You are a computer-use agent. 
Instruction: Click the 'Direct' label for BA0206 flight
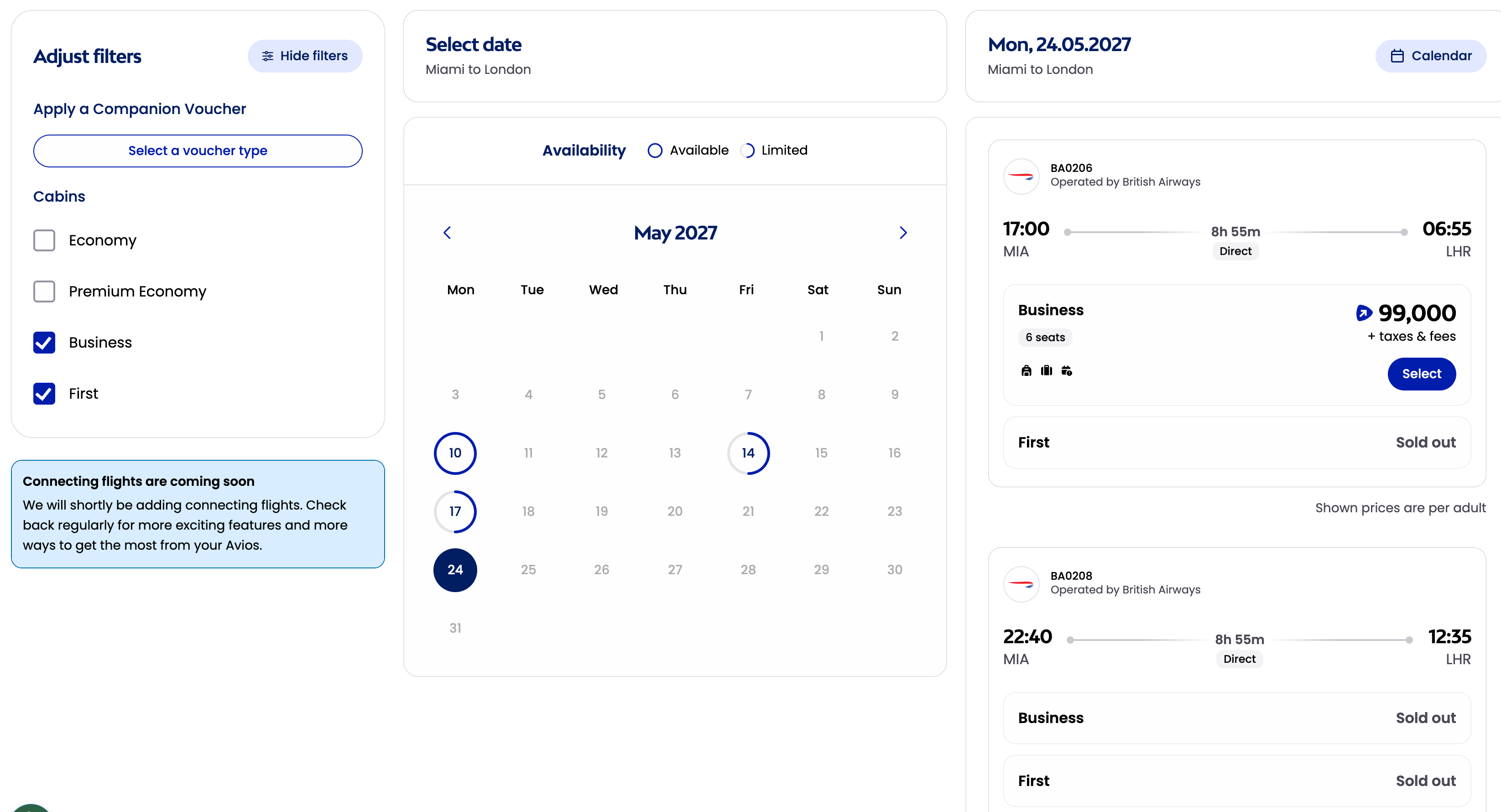point(1235,251)
